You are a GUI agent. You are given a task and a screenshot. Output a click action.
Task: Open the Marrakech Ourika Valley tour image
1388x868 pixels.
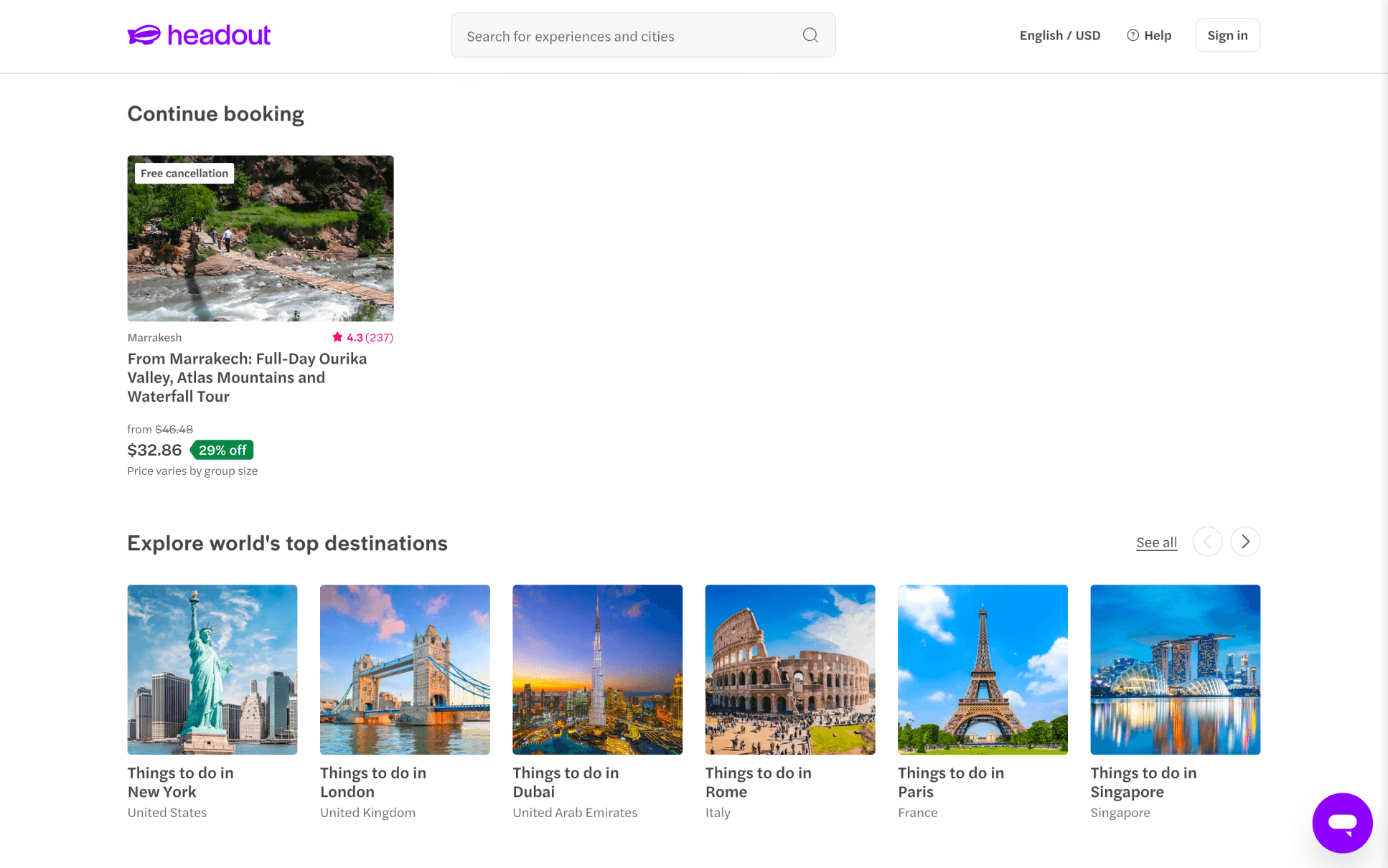click(261, 238)
